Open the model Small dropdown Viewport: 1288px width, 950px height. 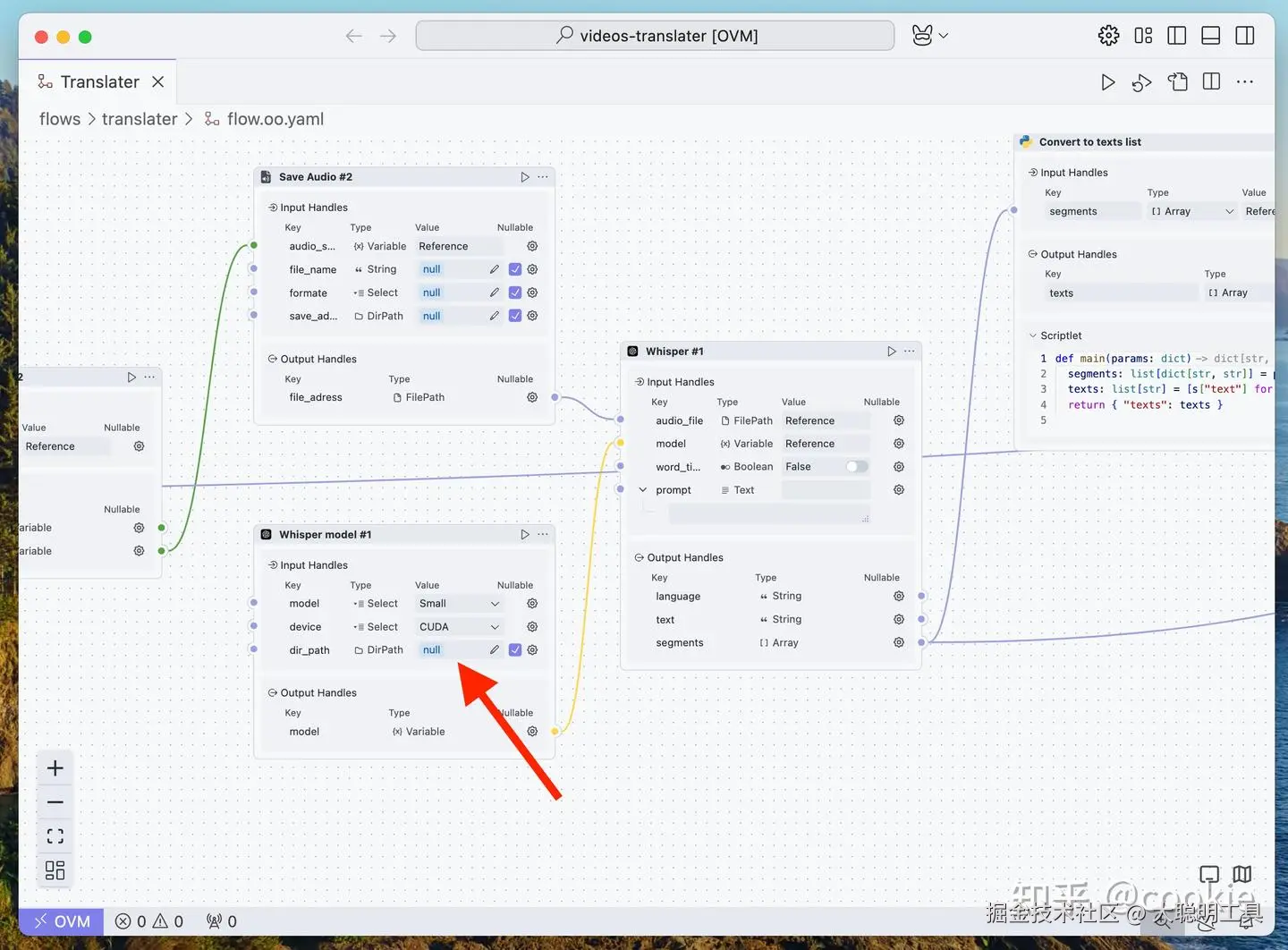(x=460, y=604)
